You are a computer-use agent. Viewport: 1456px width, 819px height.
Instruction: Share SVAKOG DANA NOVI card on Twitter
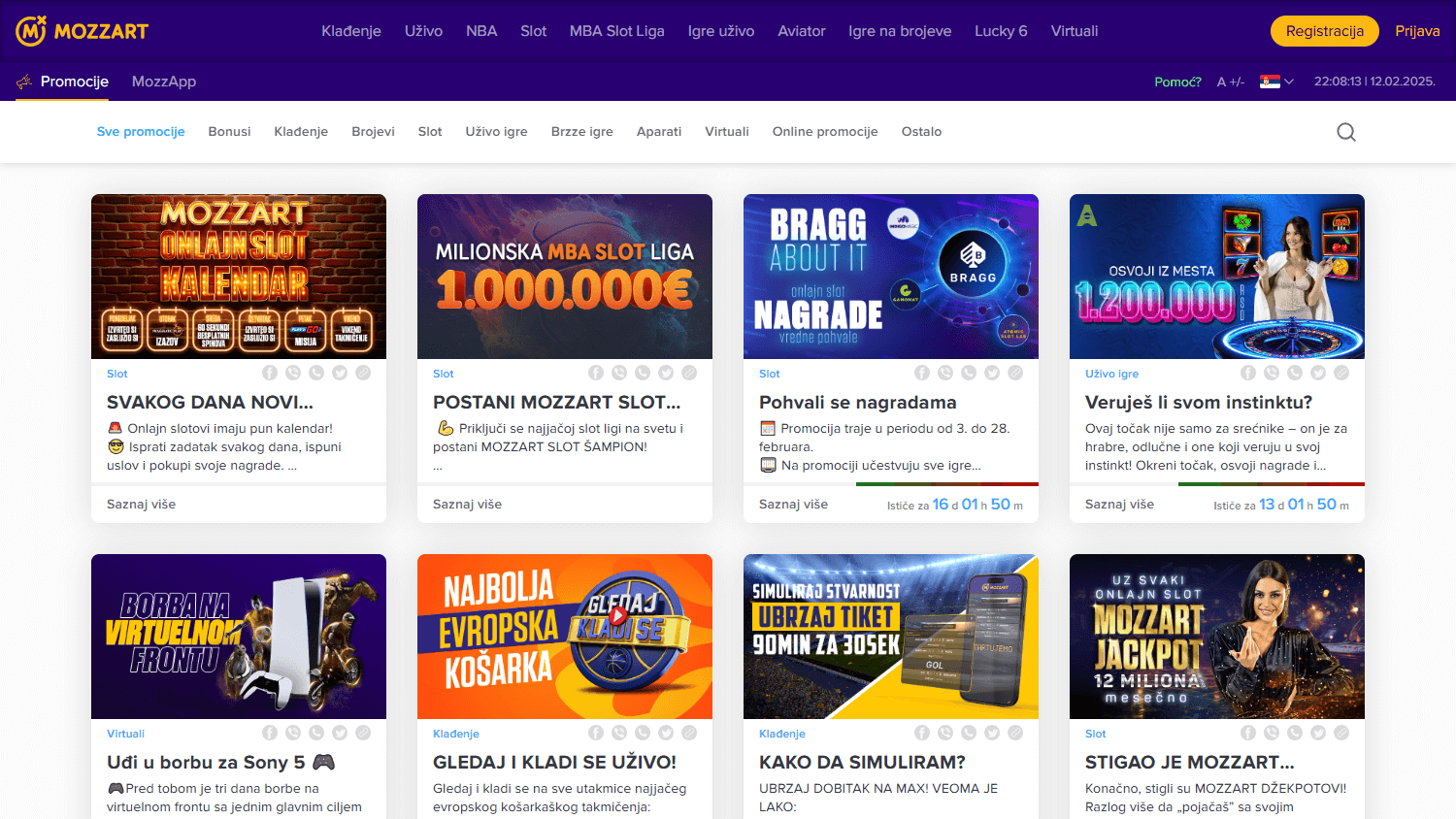coord(340,373)
